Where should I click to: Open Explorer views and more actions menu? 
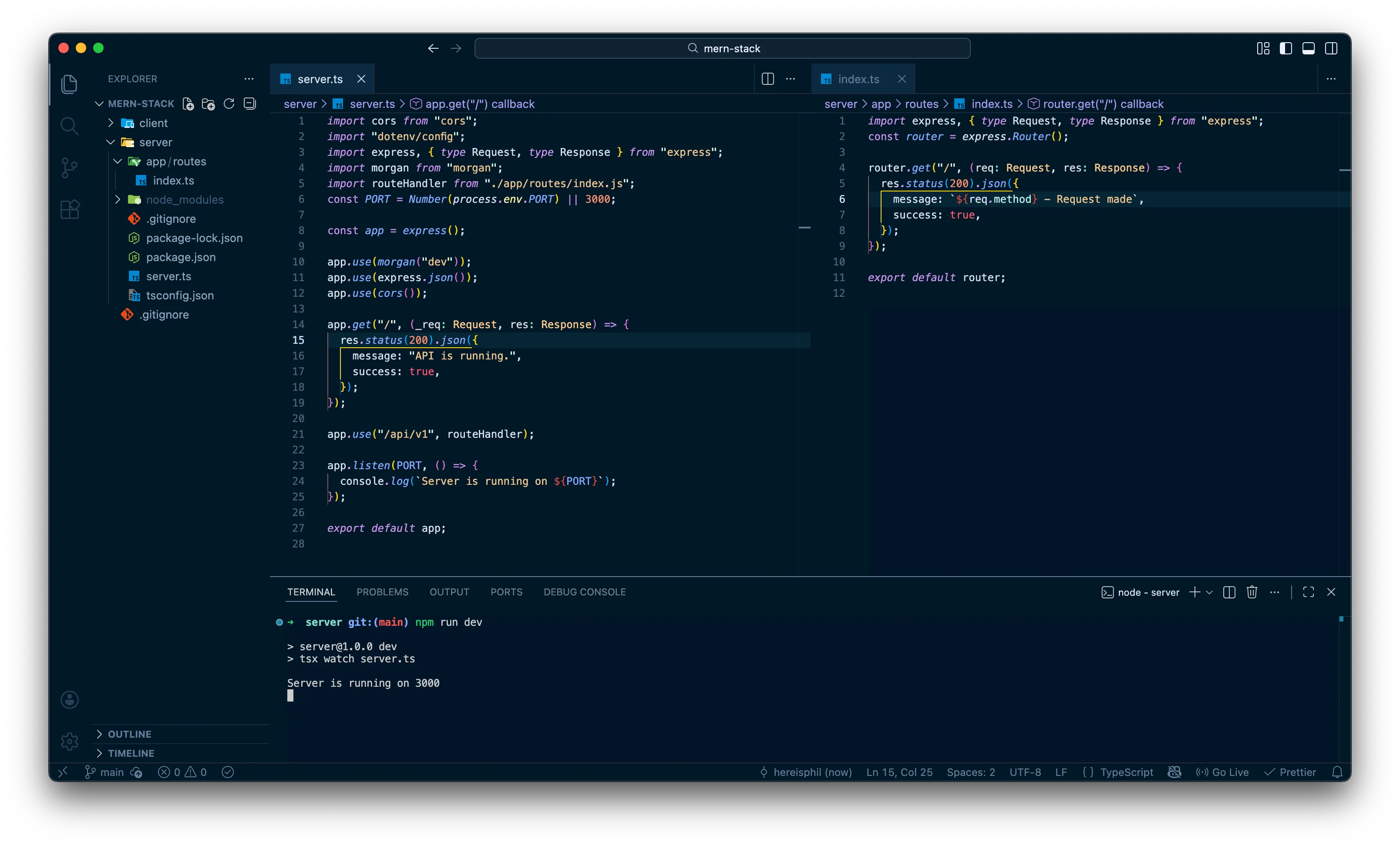(249, 79)
